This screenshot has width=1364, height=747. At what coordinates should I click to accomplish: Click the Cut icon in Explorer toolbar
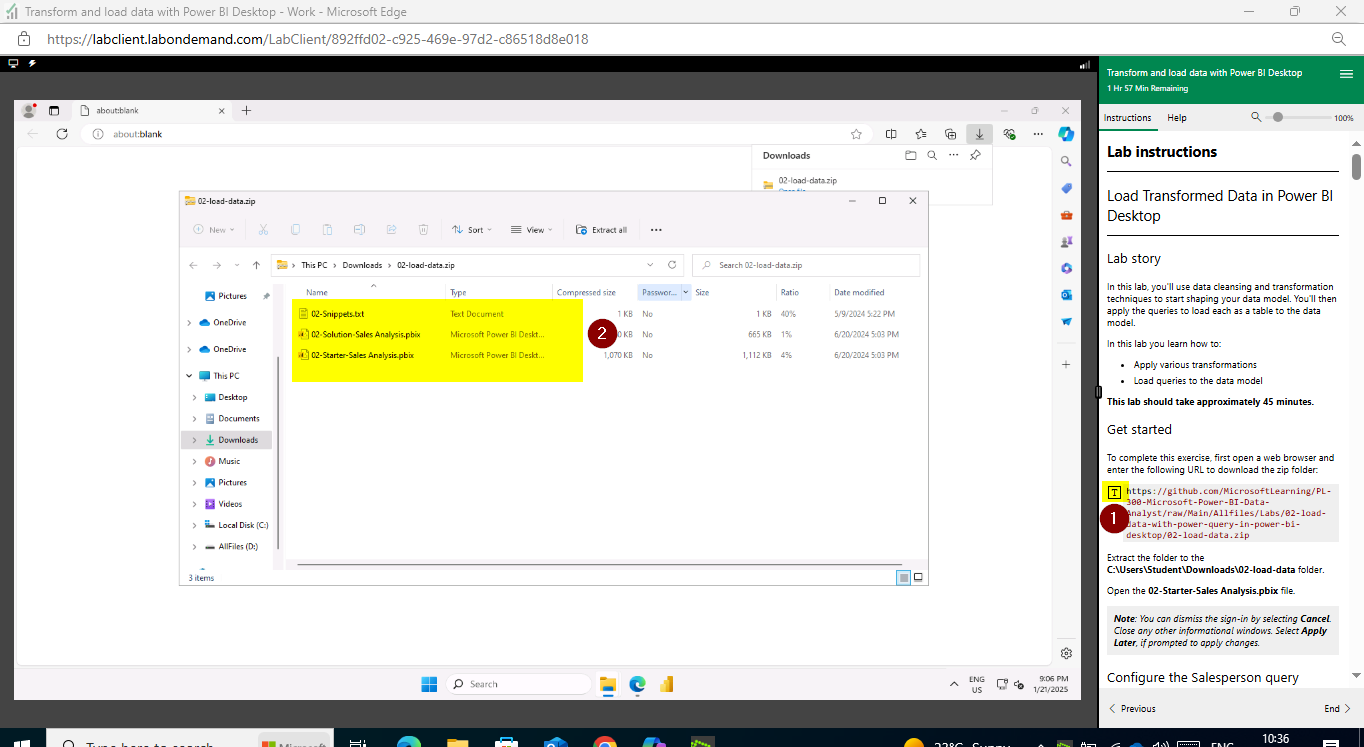[x=263, y=230]
